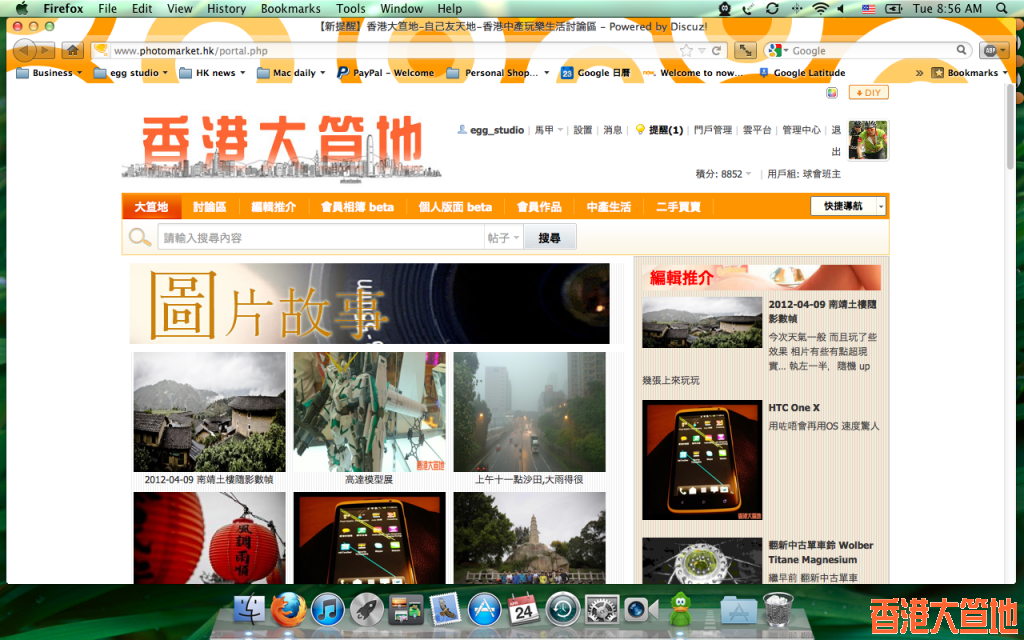The height and width of the screenshot is (640, 1024).
Task: Open the 管理中心 admin link
Action: click(801, 130)
